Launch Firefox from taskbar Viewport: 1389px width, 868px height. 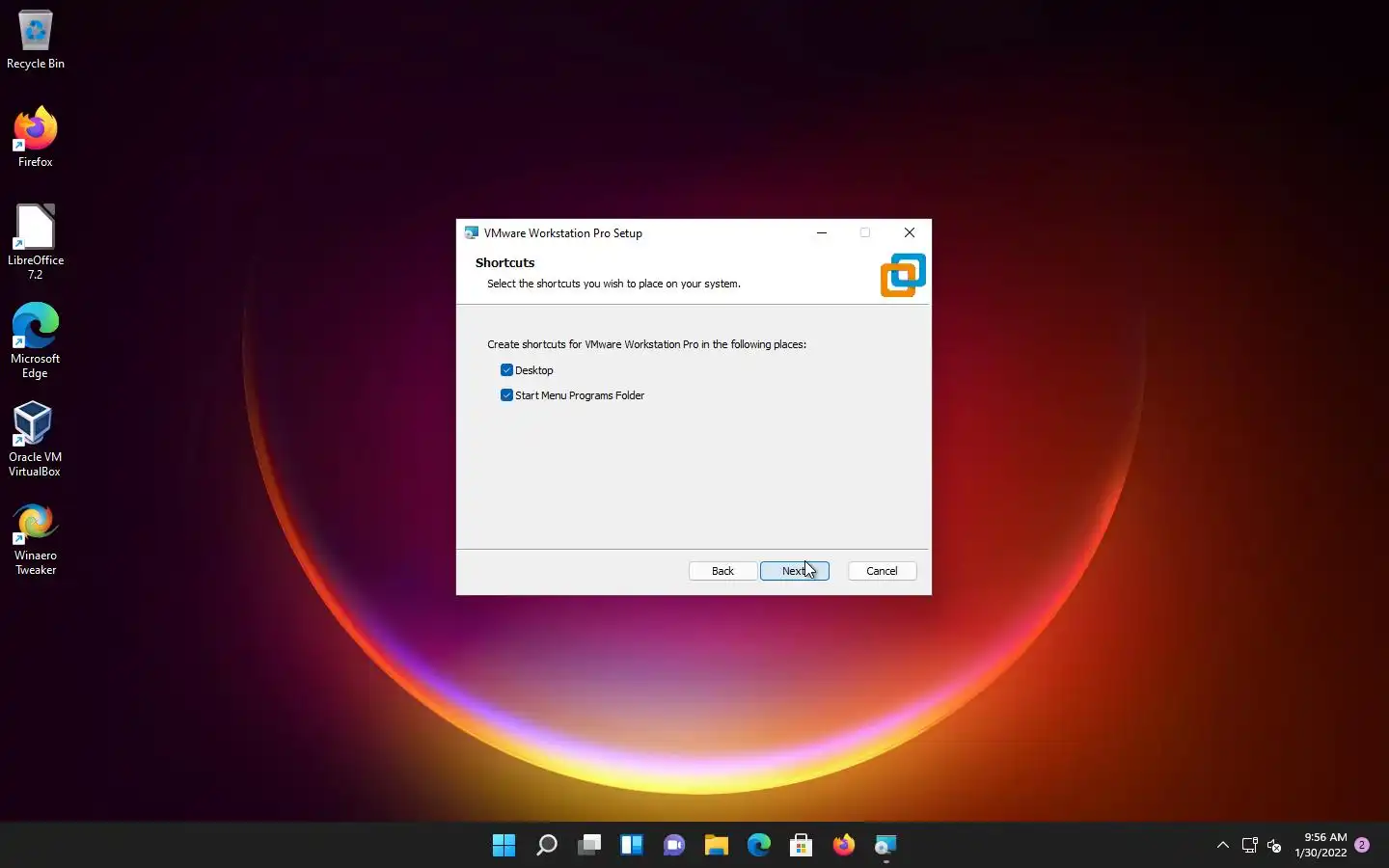pyautogui.click(x=844, y=846)
